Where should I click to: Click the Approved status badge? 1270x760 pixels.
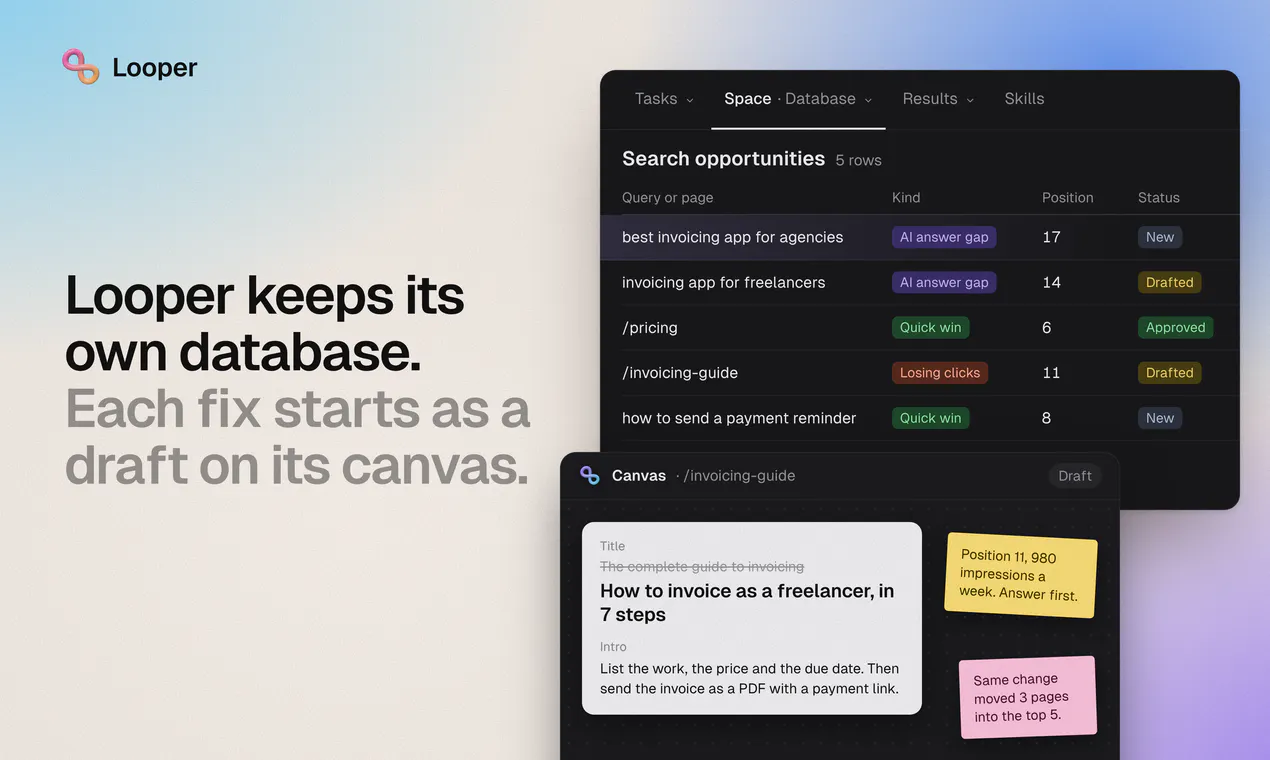1175,328
